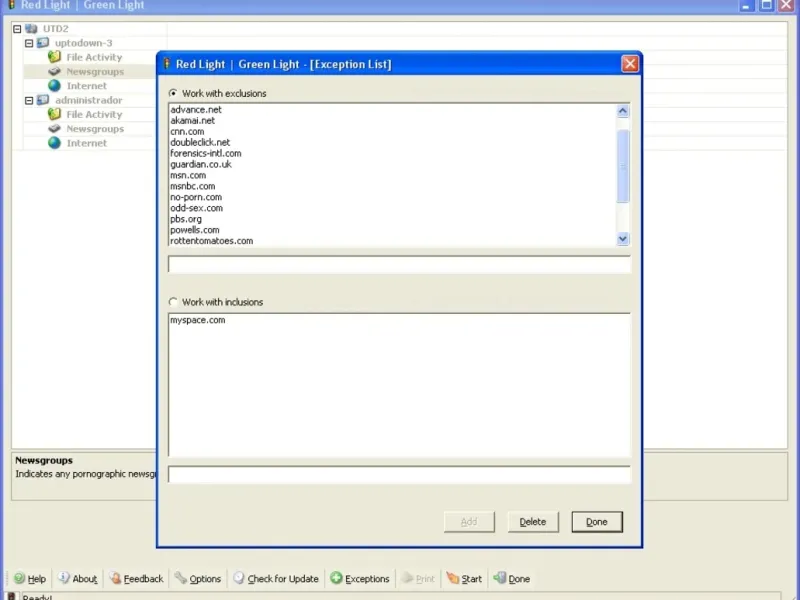The image size is (800, 600).
Task: Click the Done button in dialog
Action: (597, 521)
